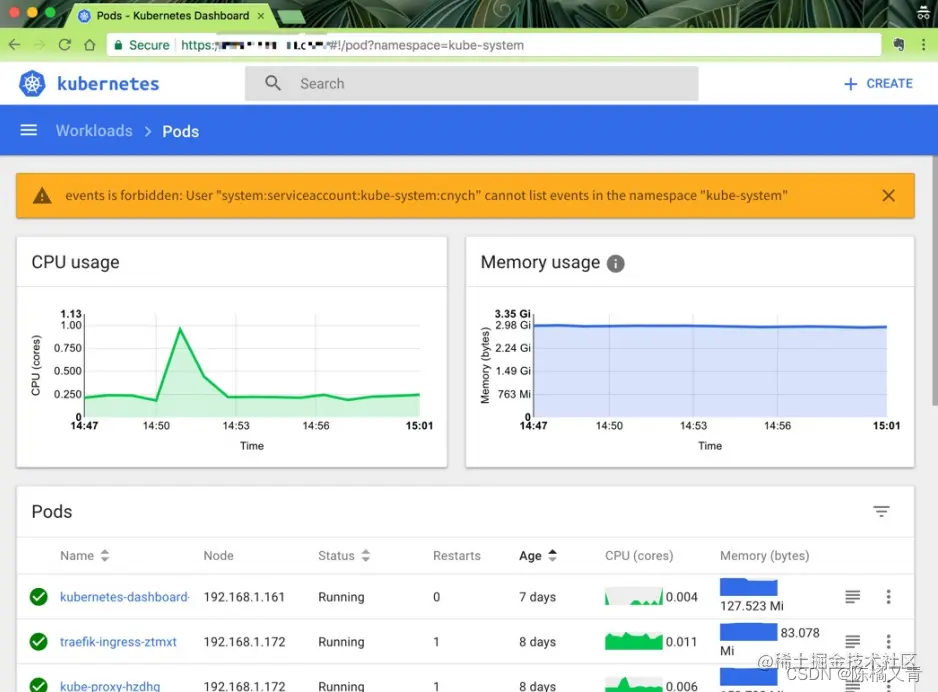Click kubernetes-dashboard CPU sparkline

click(634, 596)
